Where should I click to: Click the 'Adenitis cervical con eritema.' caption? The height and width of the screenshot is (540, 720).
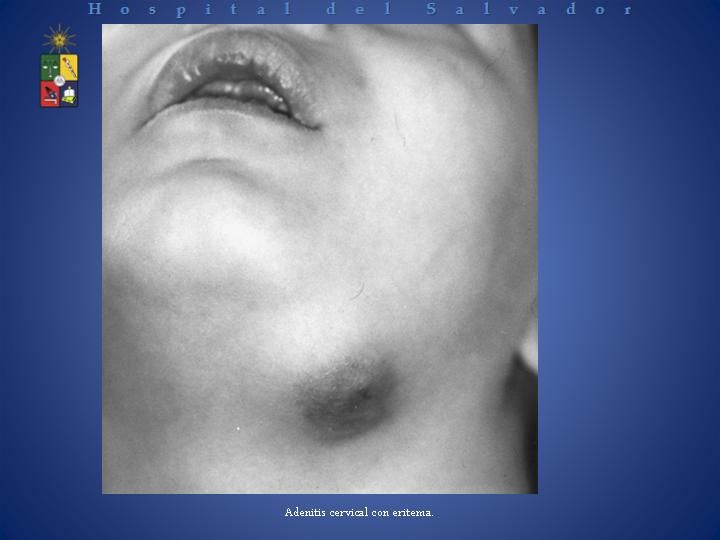point(359,512)
